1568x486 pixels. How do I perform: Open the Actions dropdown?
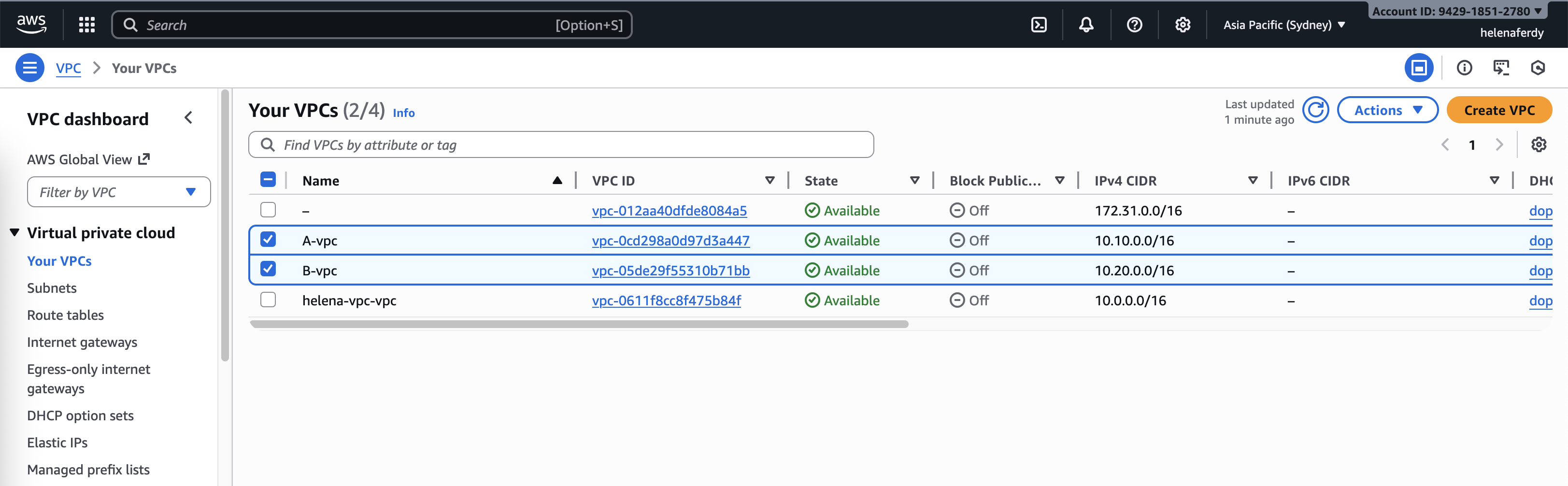coord(1387,110)
